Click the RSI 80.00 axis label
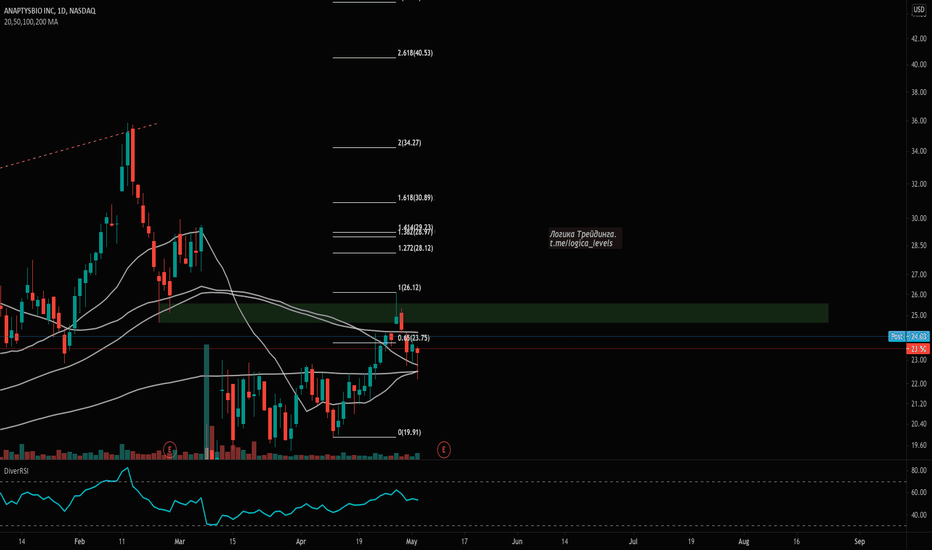This screenshot has height=550, width=932. pos(919,470)
